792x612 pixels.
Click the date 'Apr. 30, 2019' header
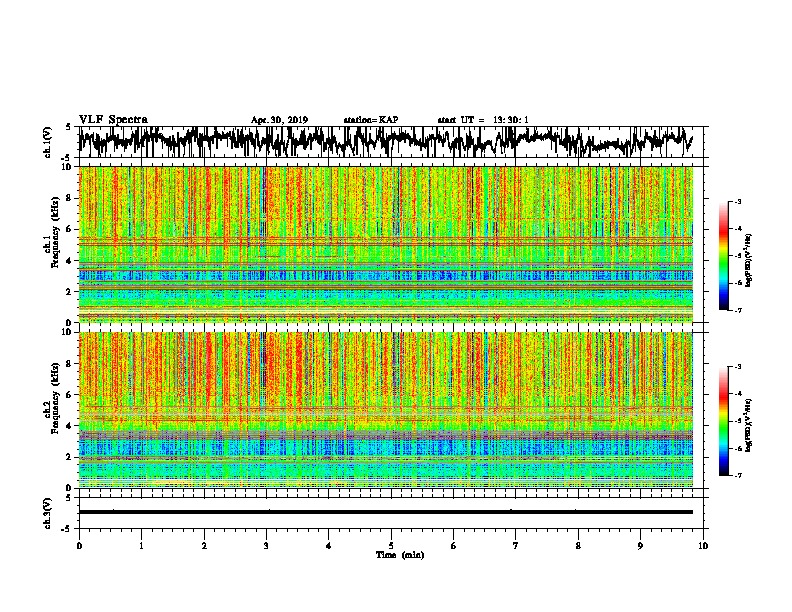coord(279,120)
